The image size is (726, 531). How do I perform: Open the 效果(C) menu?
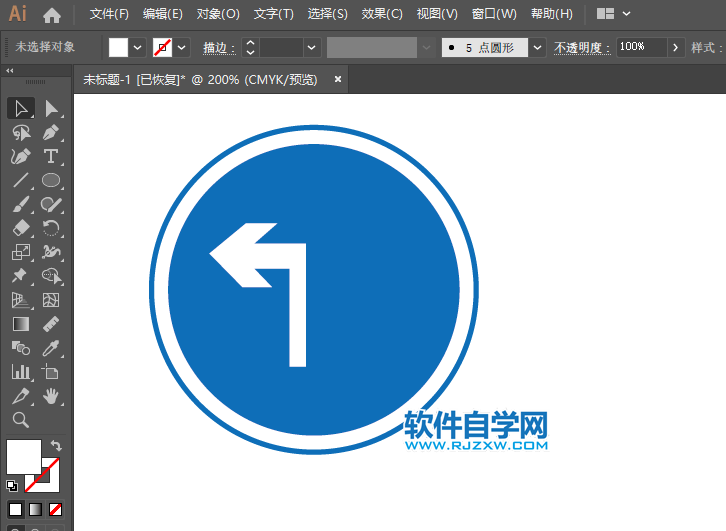click(382, 14)
